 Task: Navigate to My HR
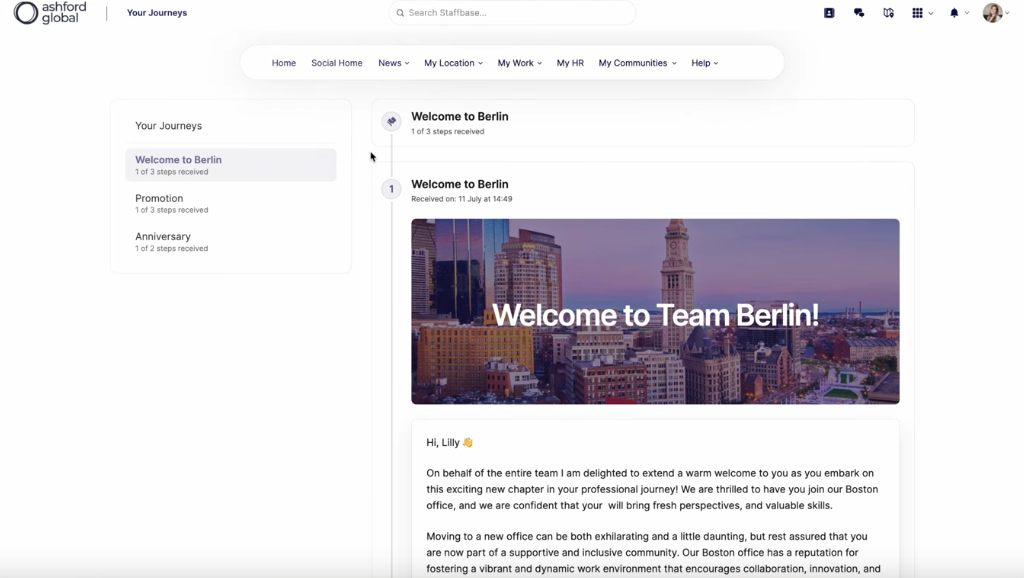(x=570, y=63)
